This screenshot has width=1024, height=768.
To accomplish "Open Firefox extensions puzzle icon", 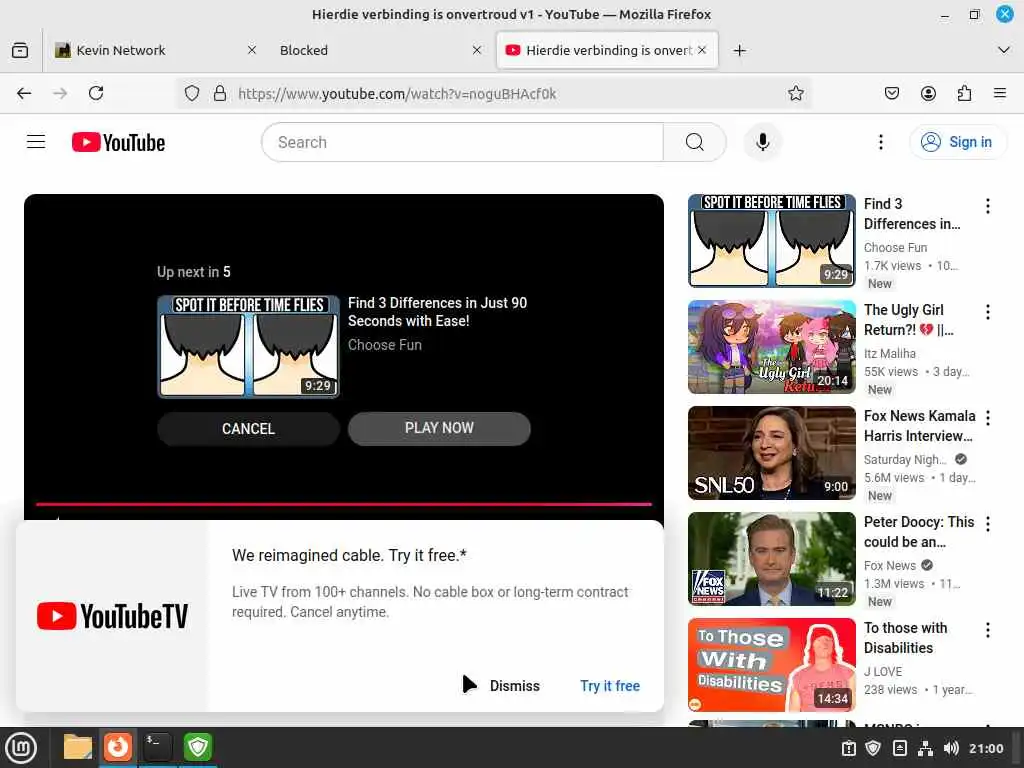I will coord(964,93).
